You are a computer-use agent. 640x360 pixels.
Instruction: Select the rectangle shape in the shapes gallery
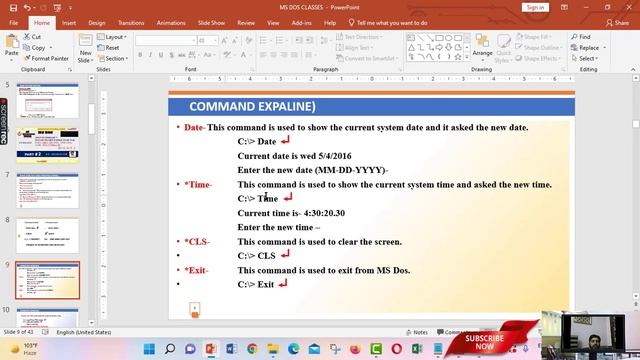coord(439,38)
